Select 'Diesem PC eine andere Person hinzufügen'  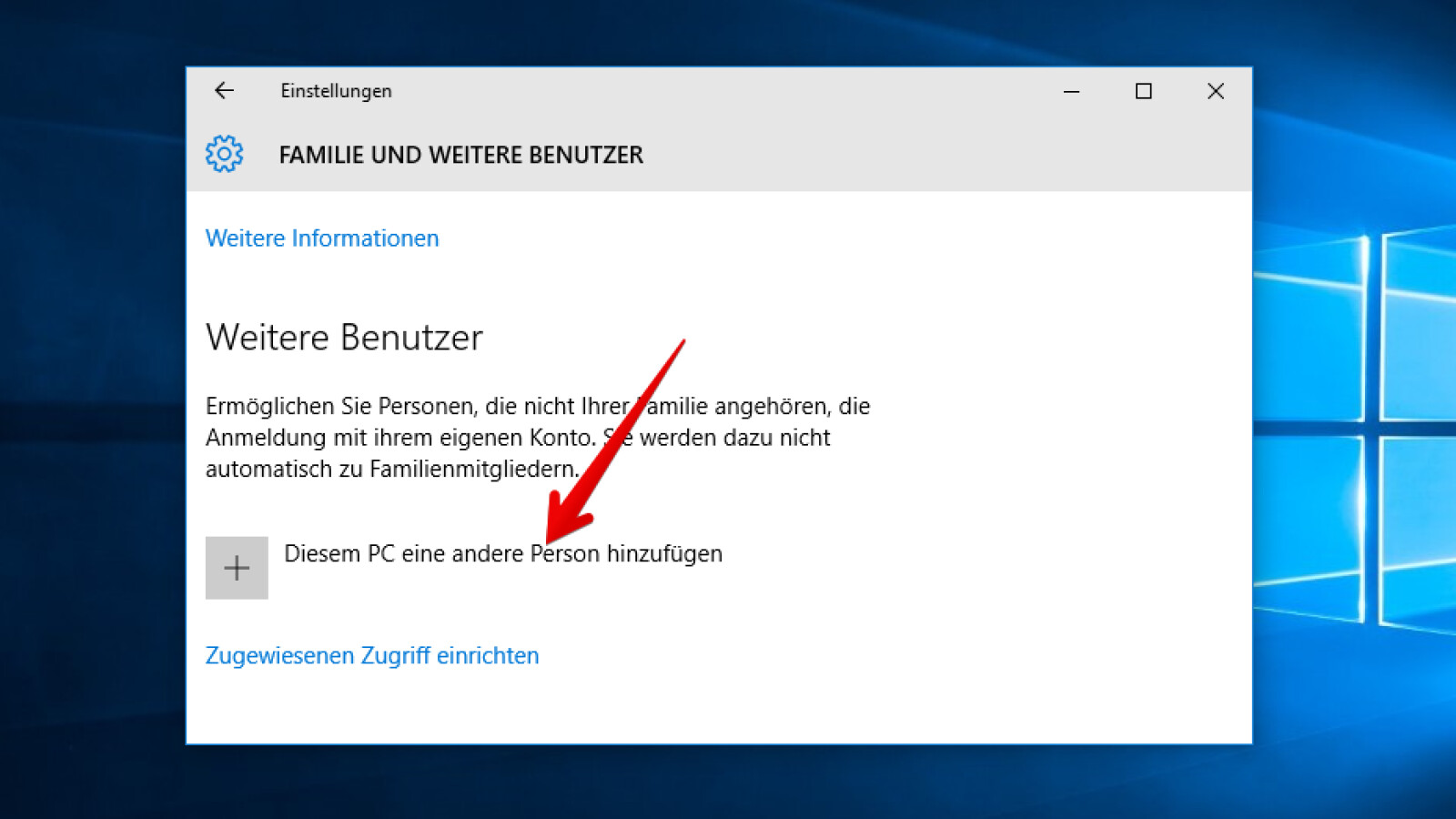(502, 553)
